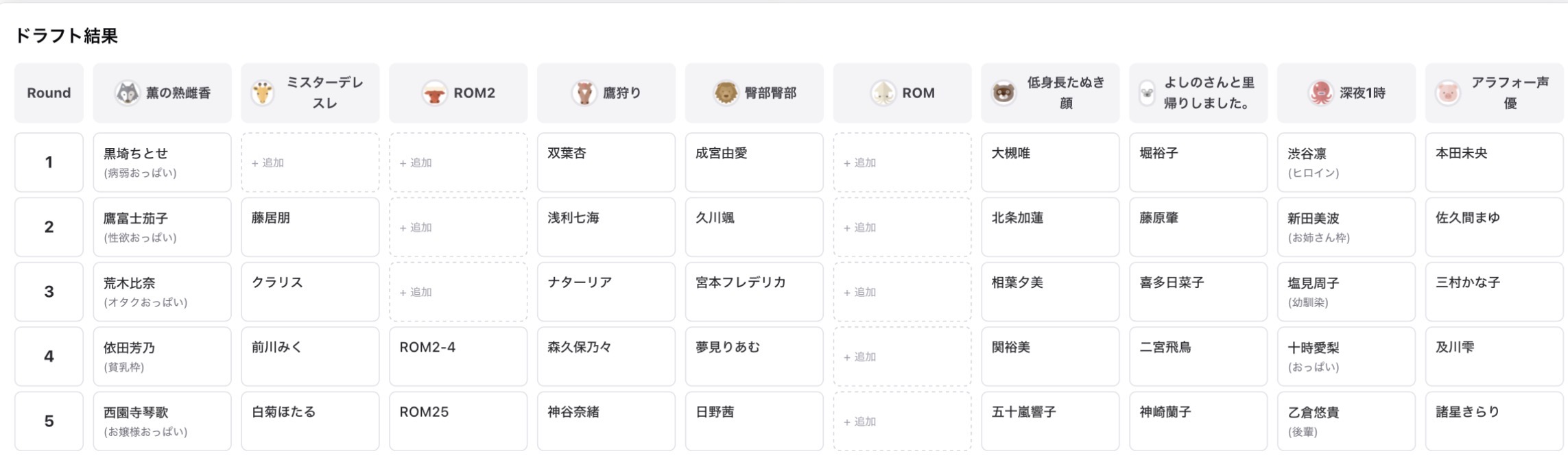Click the giraffe avatar for ミスターデレスレ

pos(263,93)
